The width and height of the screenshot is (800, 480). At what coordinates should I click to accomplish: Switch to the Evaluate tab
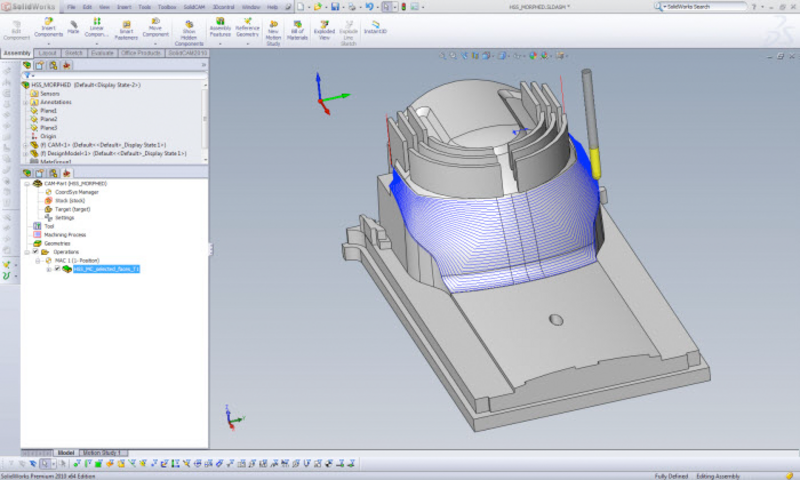[x=102, y=53]
